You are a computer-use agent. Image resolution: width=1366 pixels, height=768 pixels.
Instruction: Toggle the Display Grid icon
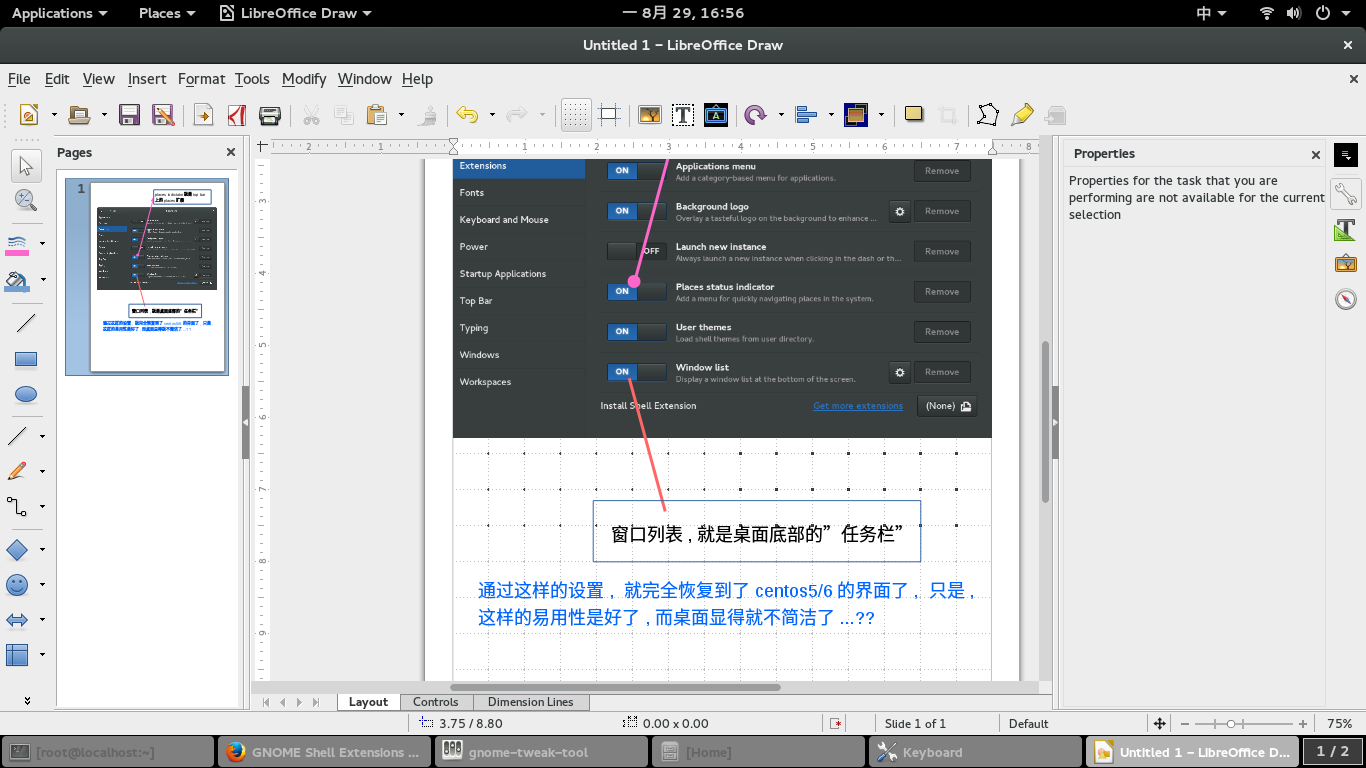click(576, 115)
